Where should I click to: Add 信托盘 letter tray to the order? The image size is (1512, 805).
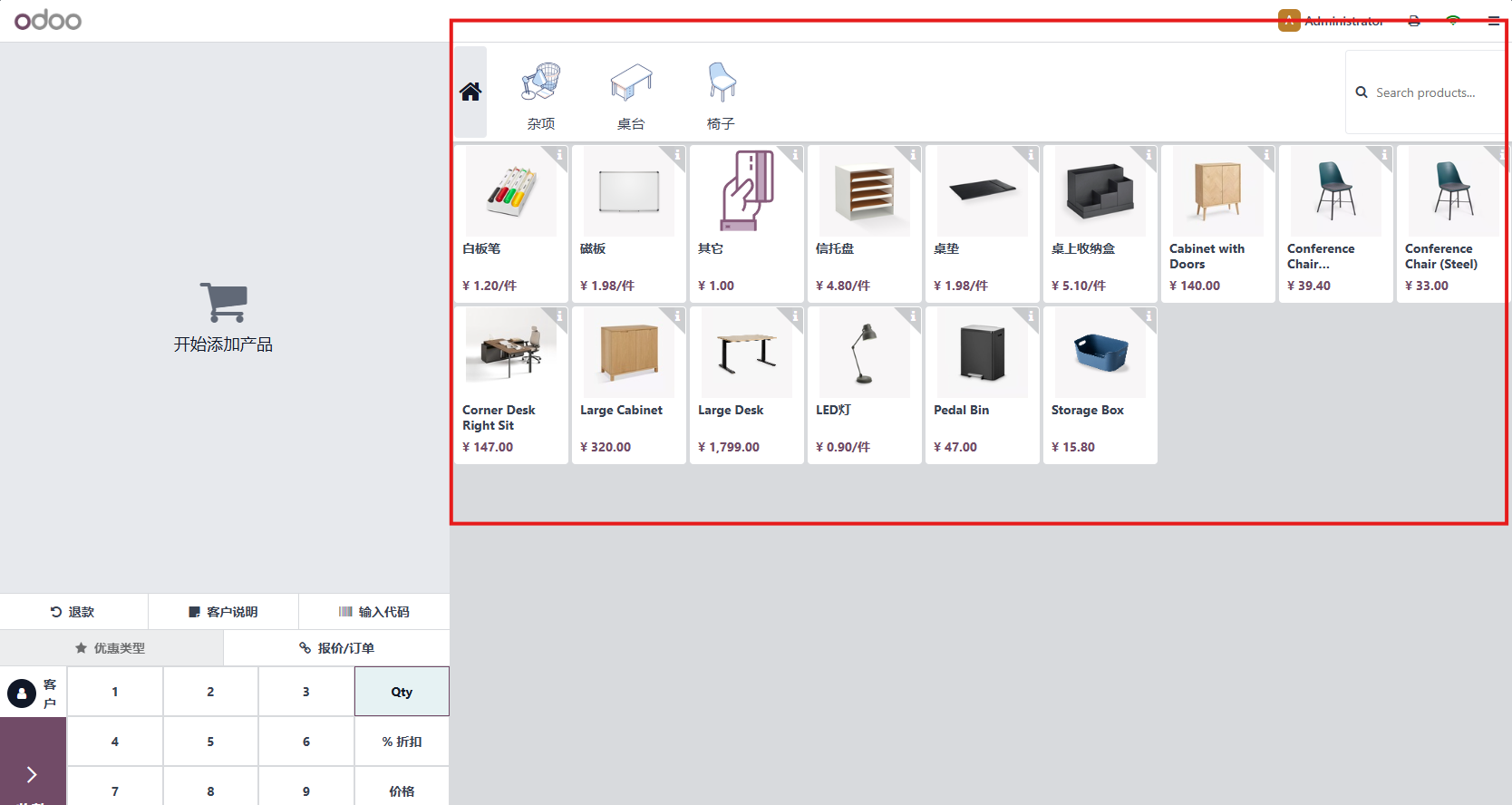(865, 224)
